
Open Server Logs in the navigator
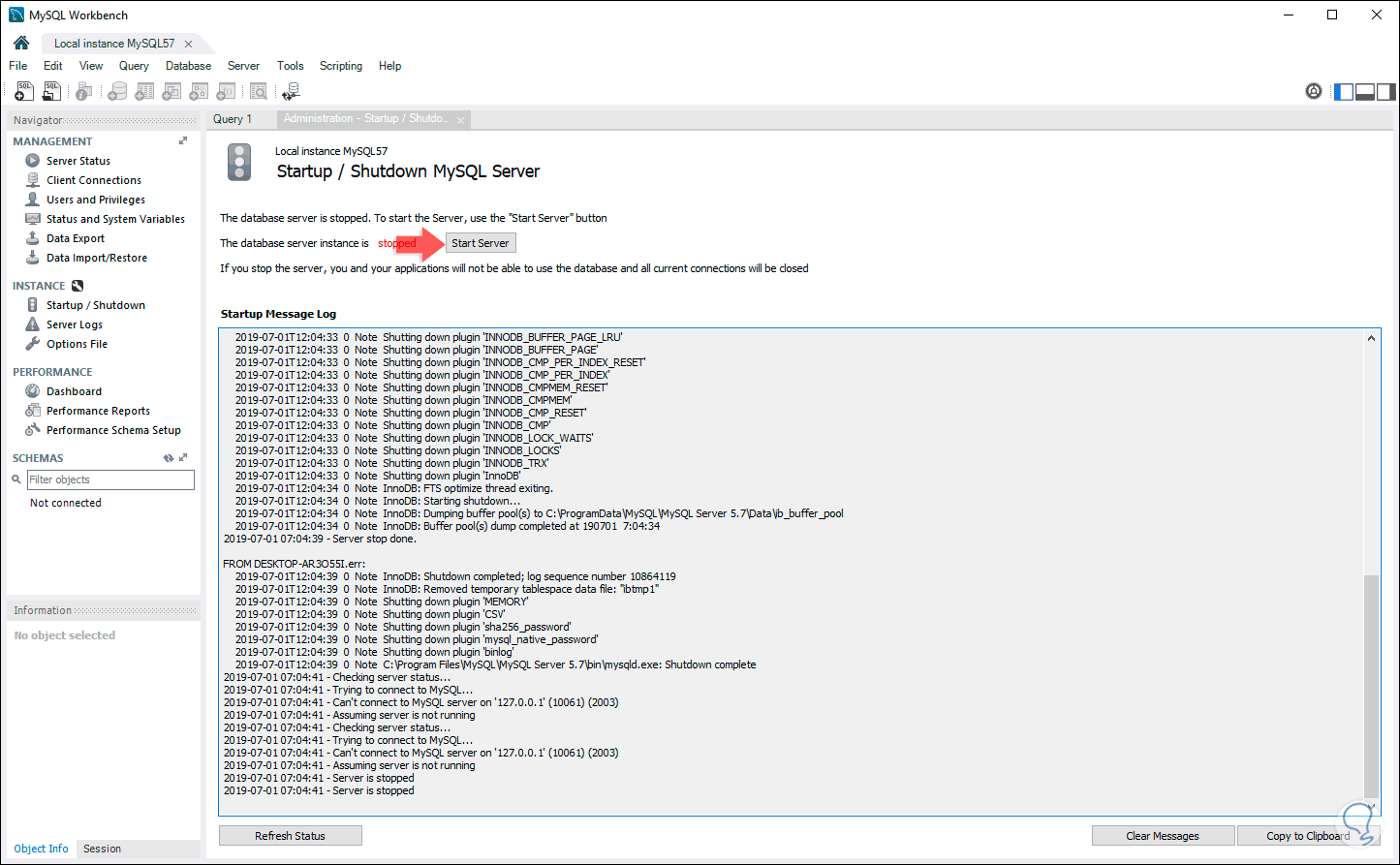click(x=75, y=324)
